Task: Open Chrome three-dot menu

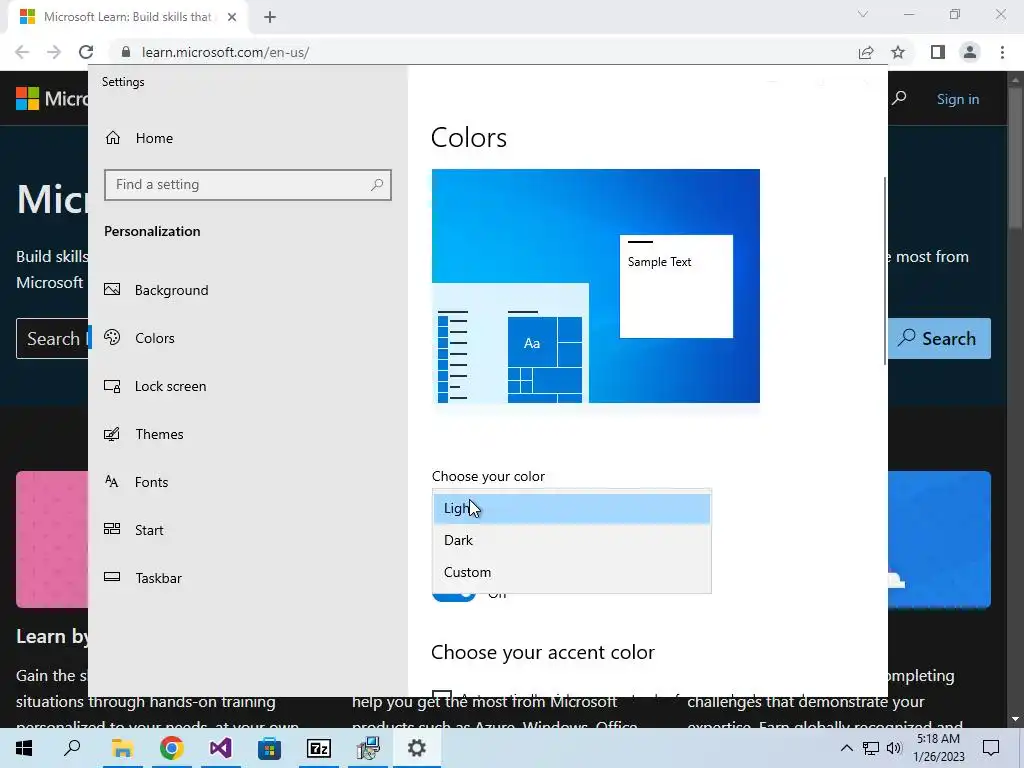Action: tap(1002, 52)
